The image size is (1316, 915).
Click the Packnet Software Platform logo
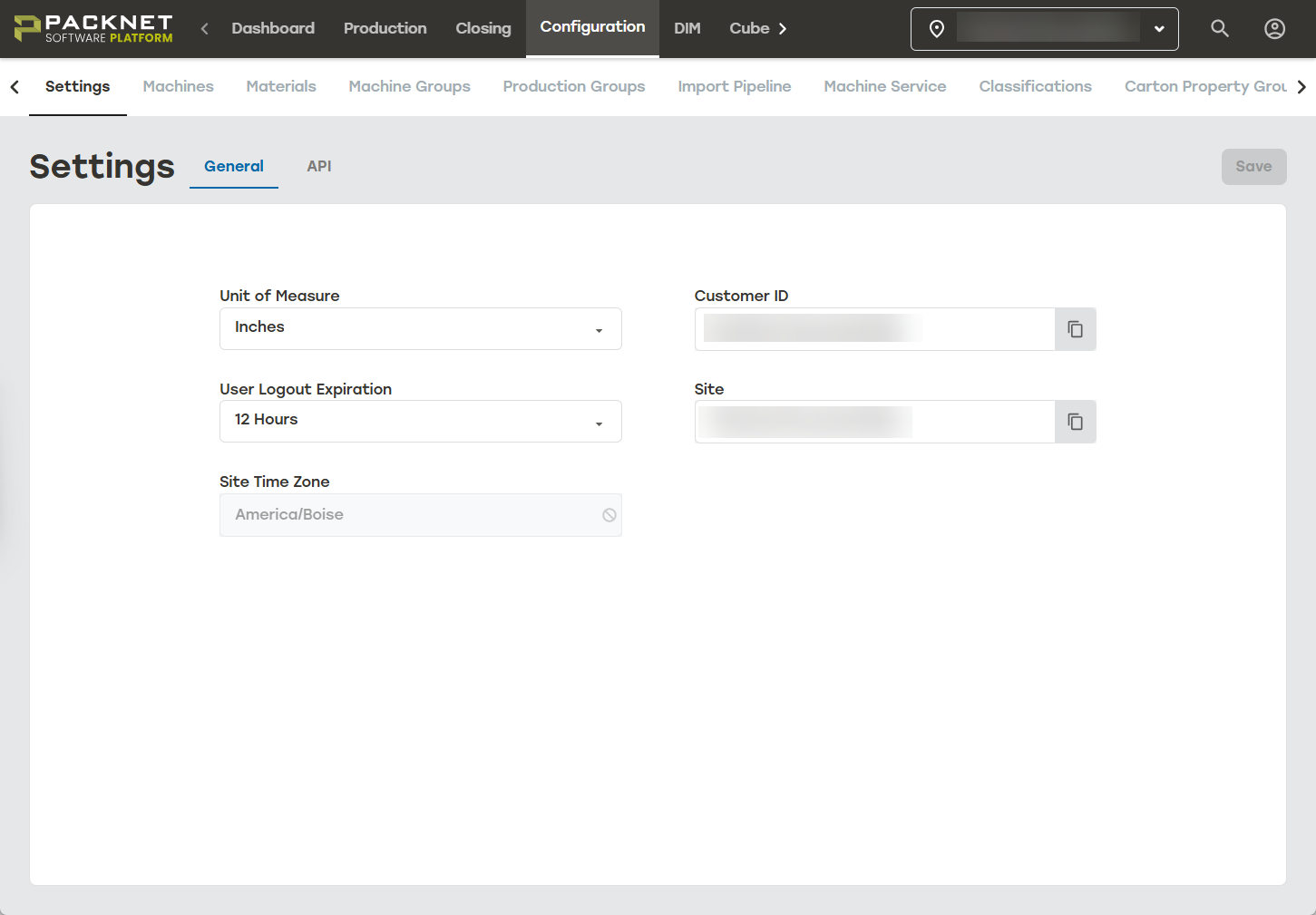pyautogui.click(x=93, y=29)
